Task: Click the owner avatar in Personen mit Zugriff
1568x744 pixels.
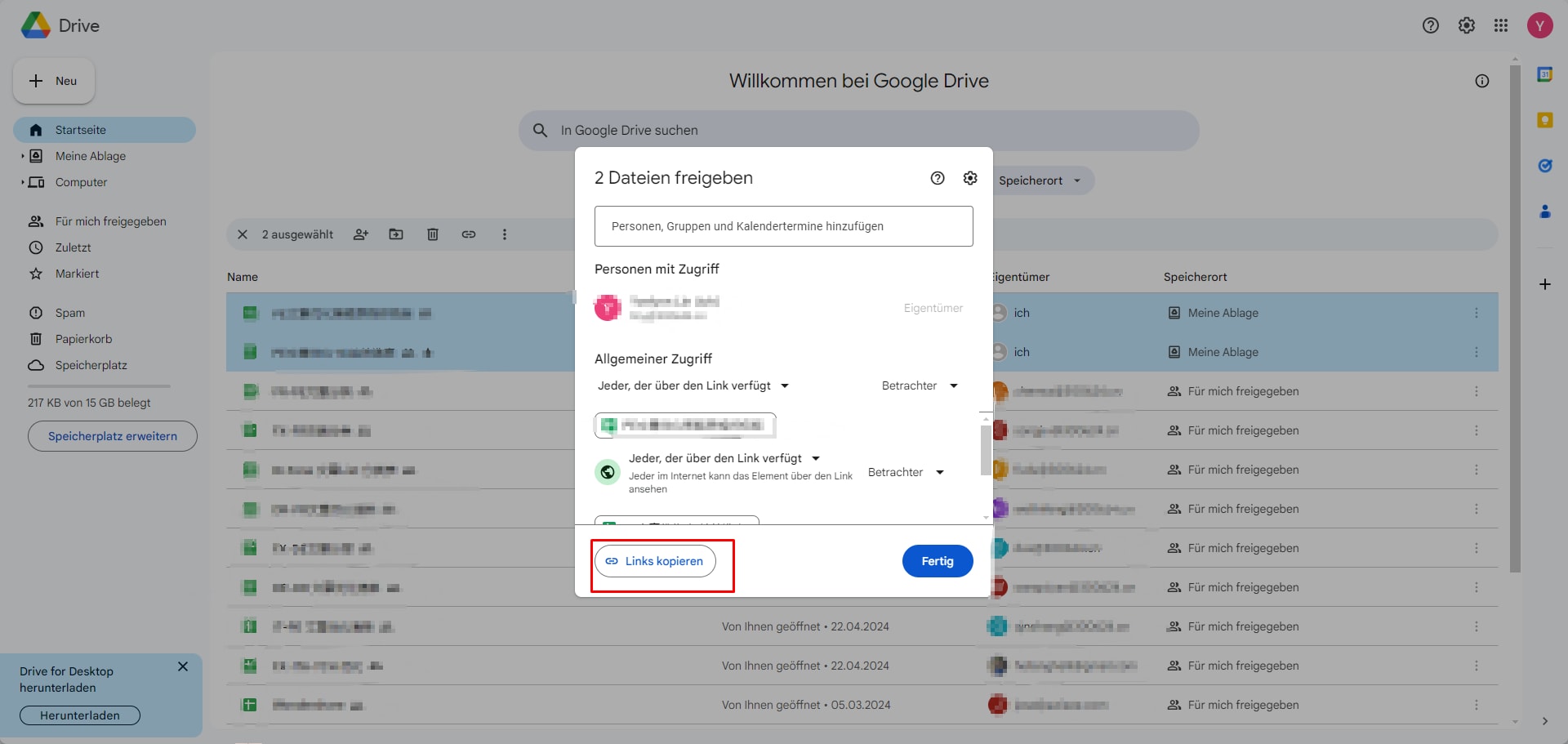Action: (608, 308)
